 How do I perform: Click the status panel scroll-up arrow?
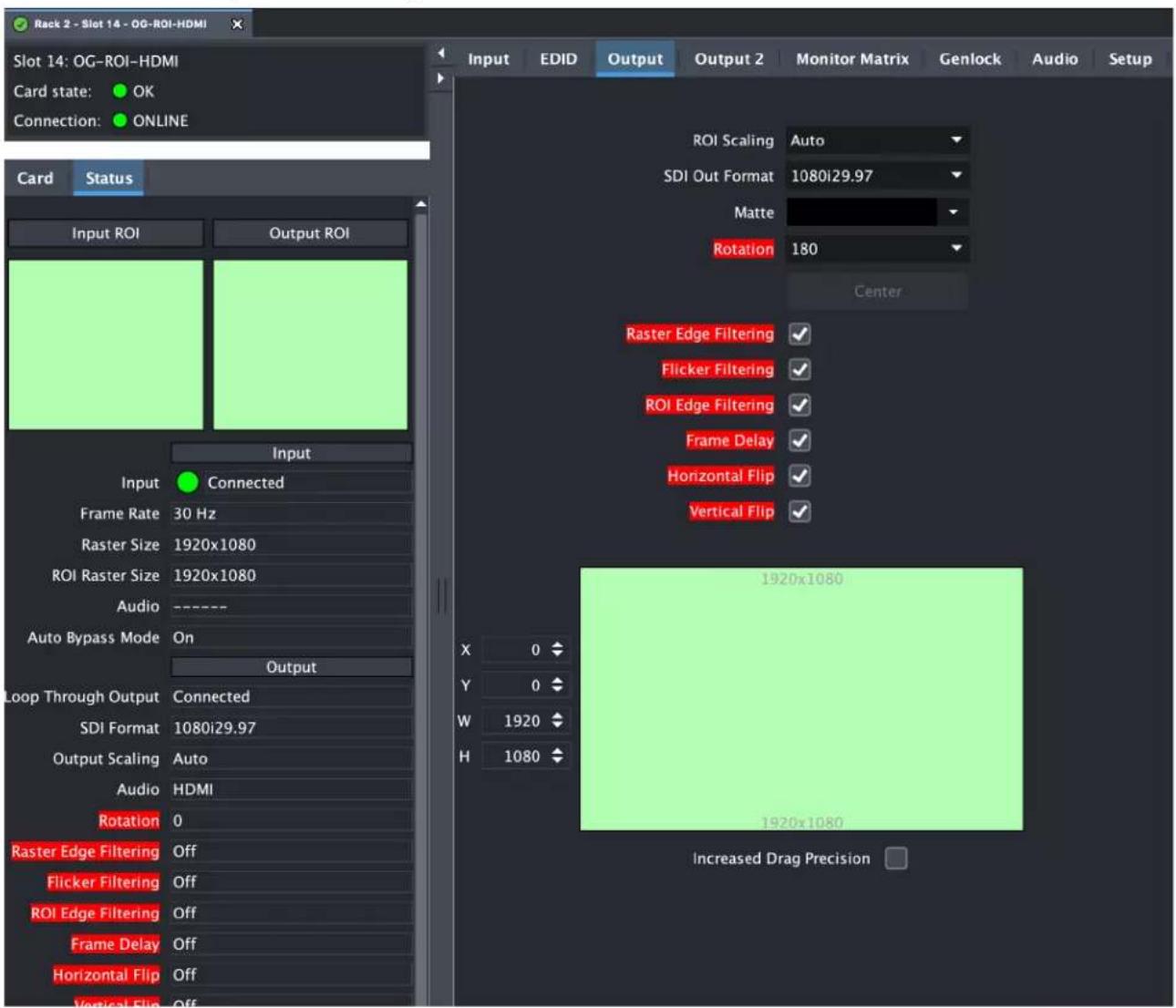click(420, 204)
